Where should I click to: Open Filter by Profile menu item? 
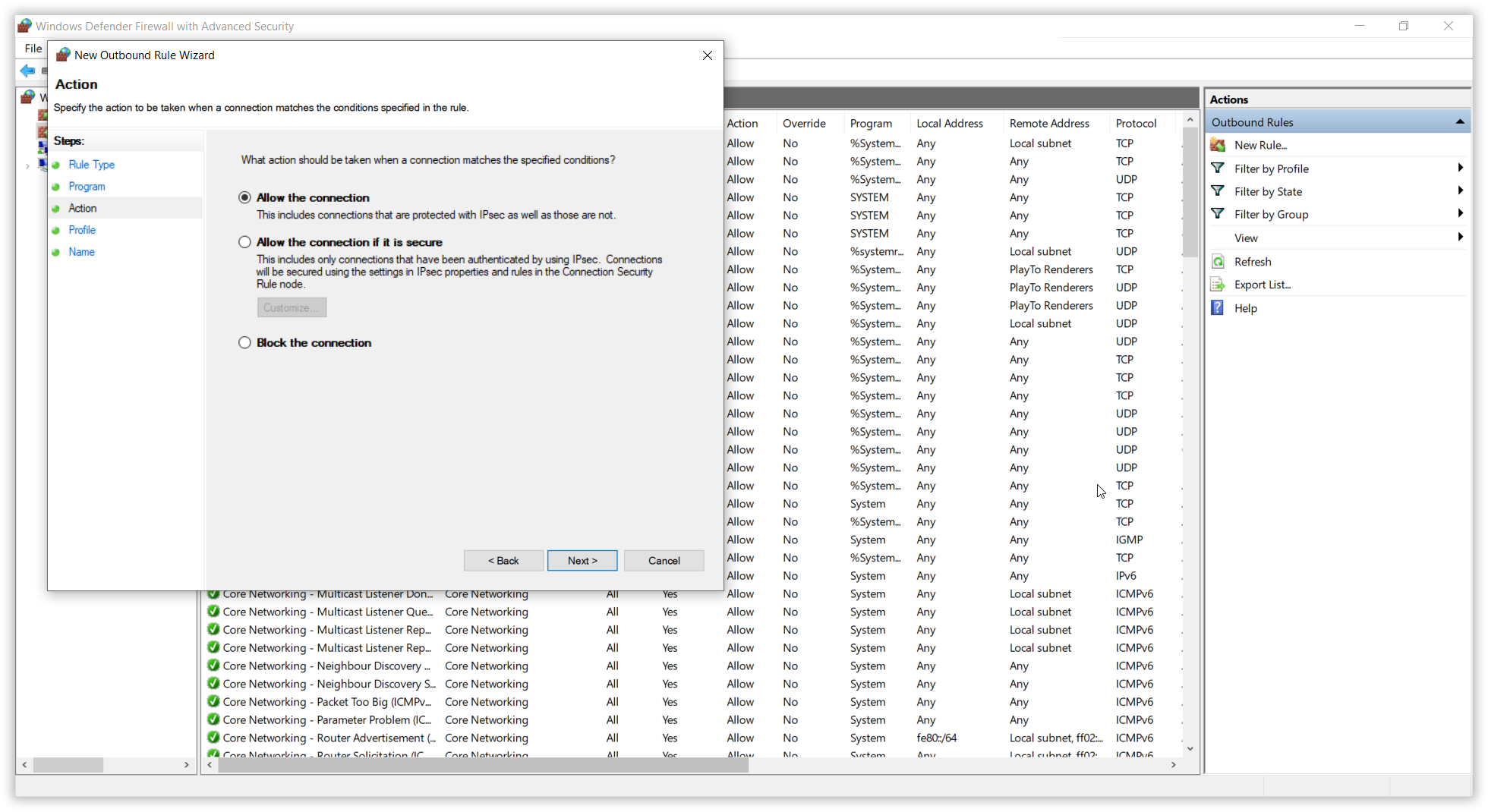[x=1272, y=169]
